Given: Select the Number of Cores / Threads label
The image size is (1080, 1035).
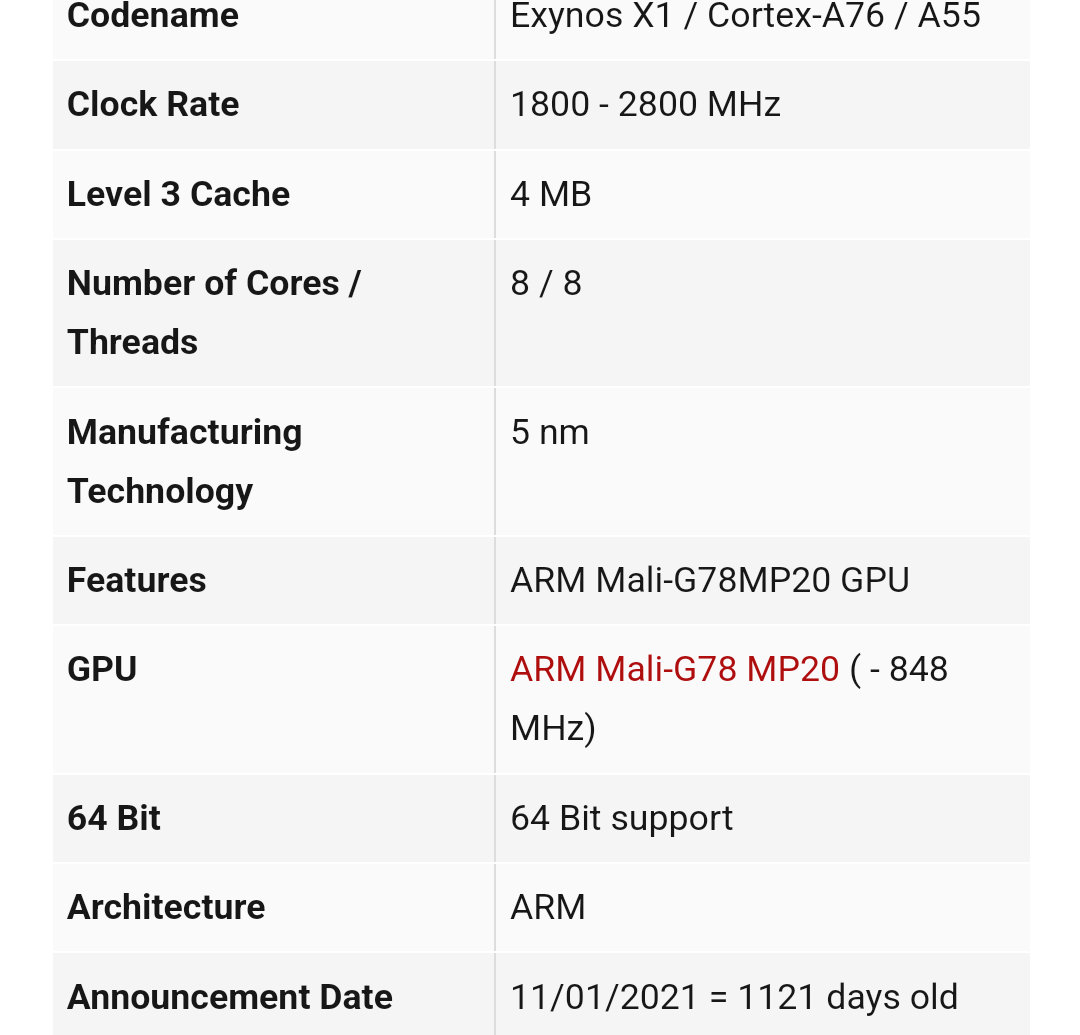Looking at the screenshot, I should point(214,313).
